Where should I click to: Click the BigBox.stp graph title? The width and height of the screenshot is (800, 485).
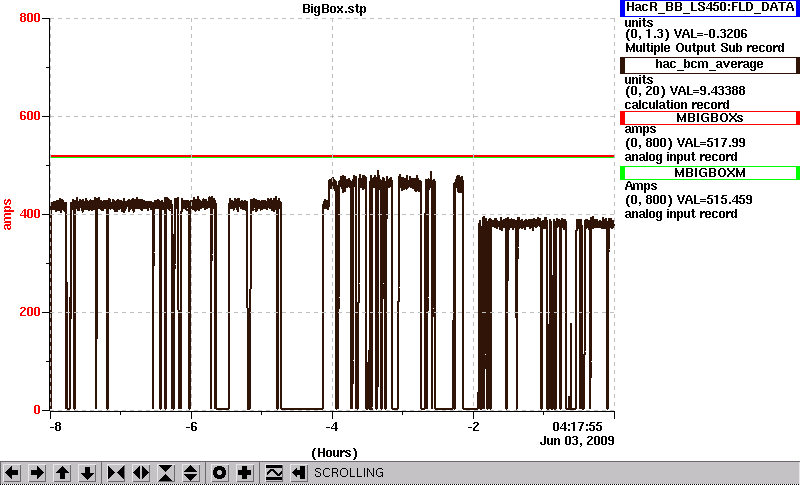[x=334, y=9]
